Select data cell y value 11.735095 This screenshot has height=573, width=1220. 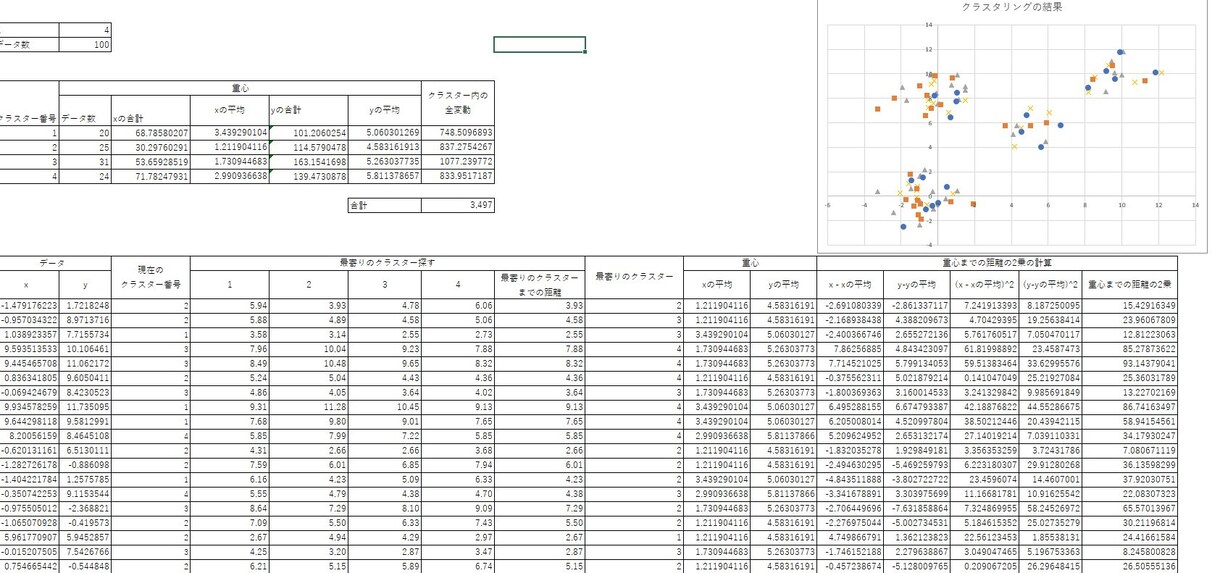[86, 407]
